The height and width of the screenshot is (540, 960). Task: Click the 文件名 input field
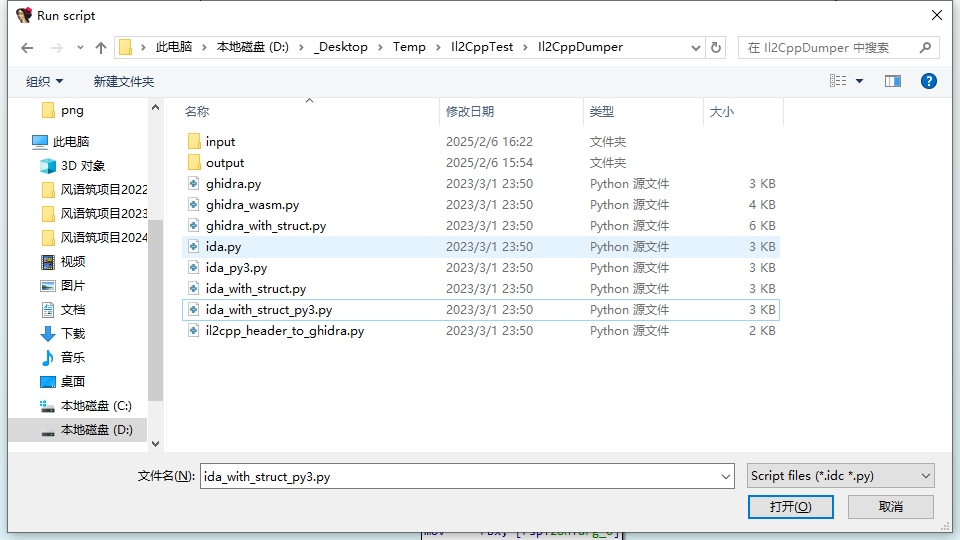tap(460, 477)
